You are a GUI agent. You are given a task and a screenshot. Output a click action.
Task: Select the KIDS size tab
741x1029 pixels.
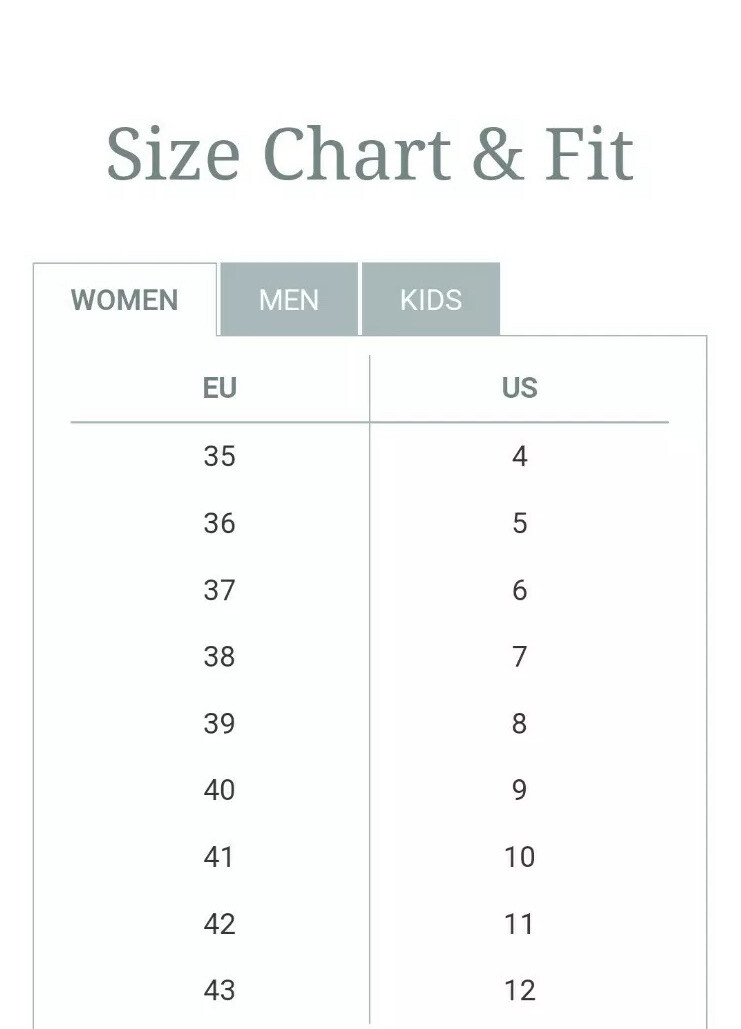(x=431, y=300)
